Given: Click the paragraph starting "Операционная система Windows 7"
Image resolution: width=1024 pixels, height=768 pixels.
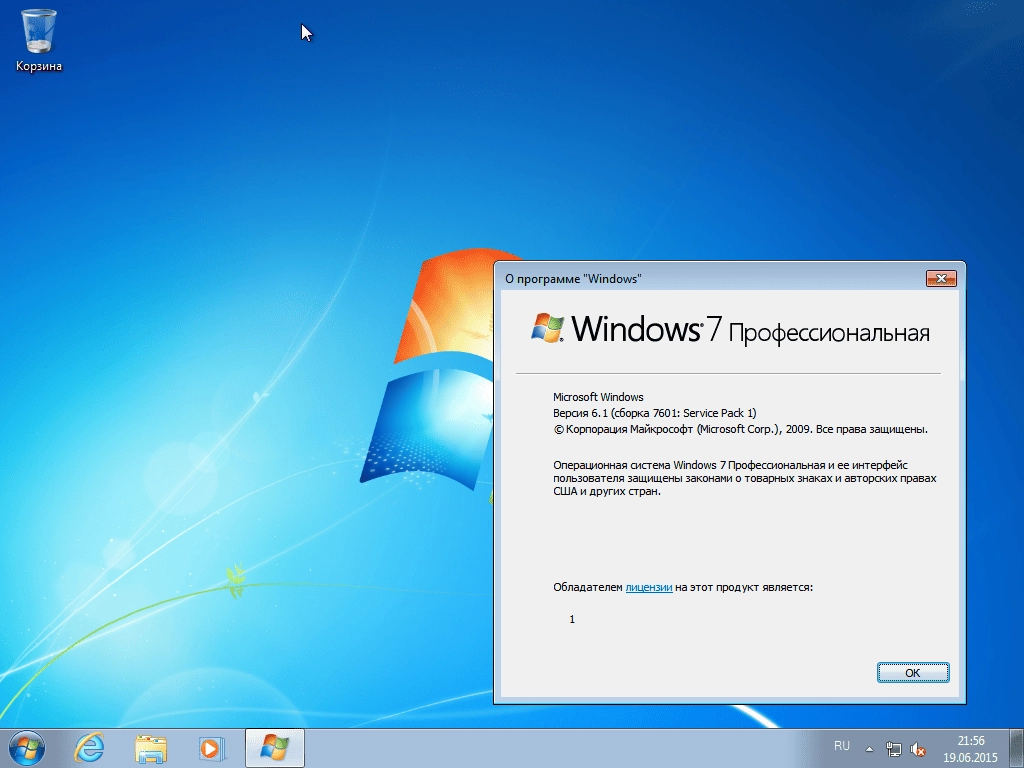Looking at the screenshot, I should click(744, 478).
